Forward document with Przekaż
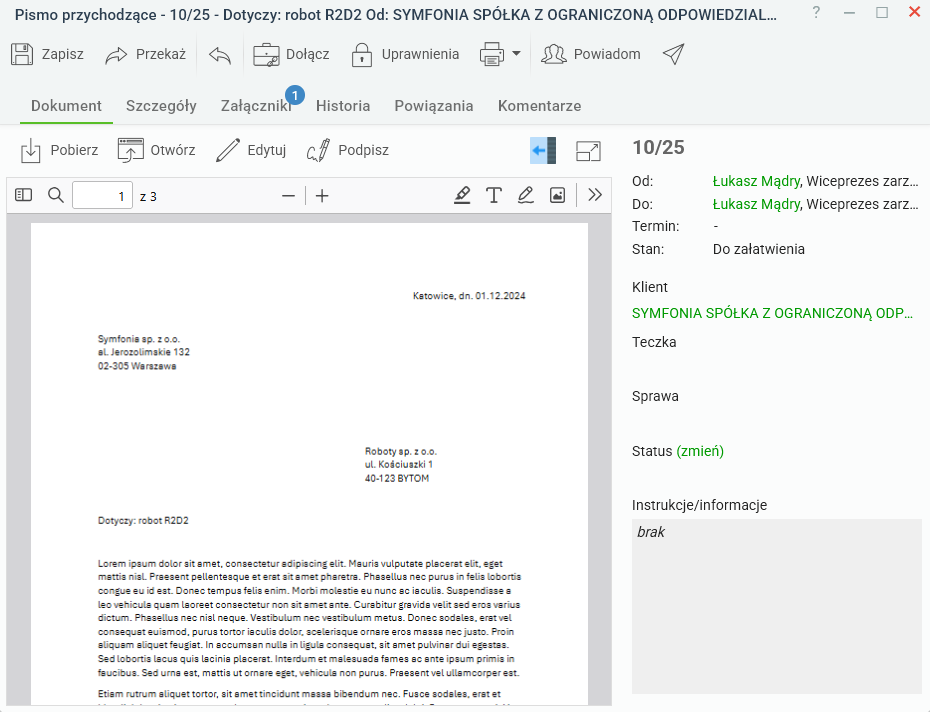Viewport: 930px width, 712px height. pos(145,54)
